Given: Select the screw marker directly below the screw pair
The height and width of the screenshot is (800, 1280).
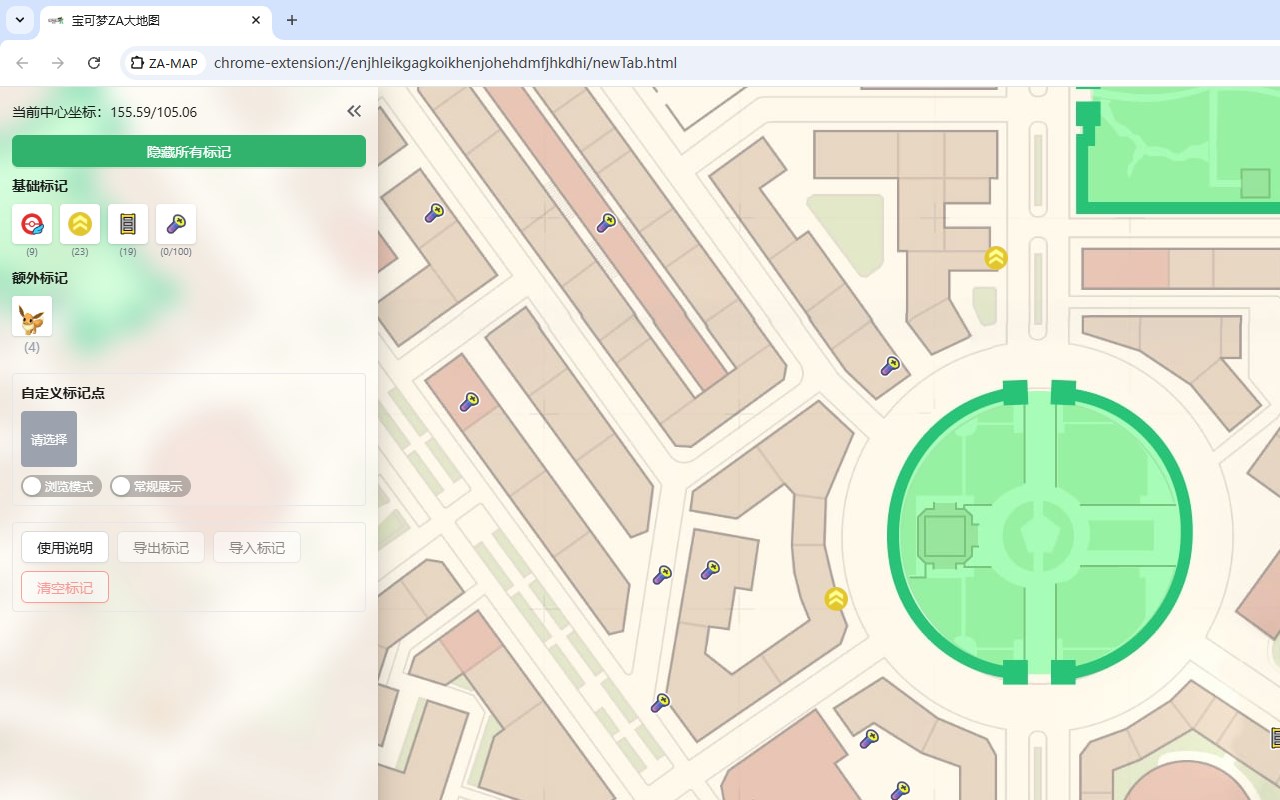Looking at the screenshot, I should point(660,703).
